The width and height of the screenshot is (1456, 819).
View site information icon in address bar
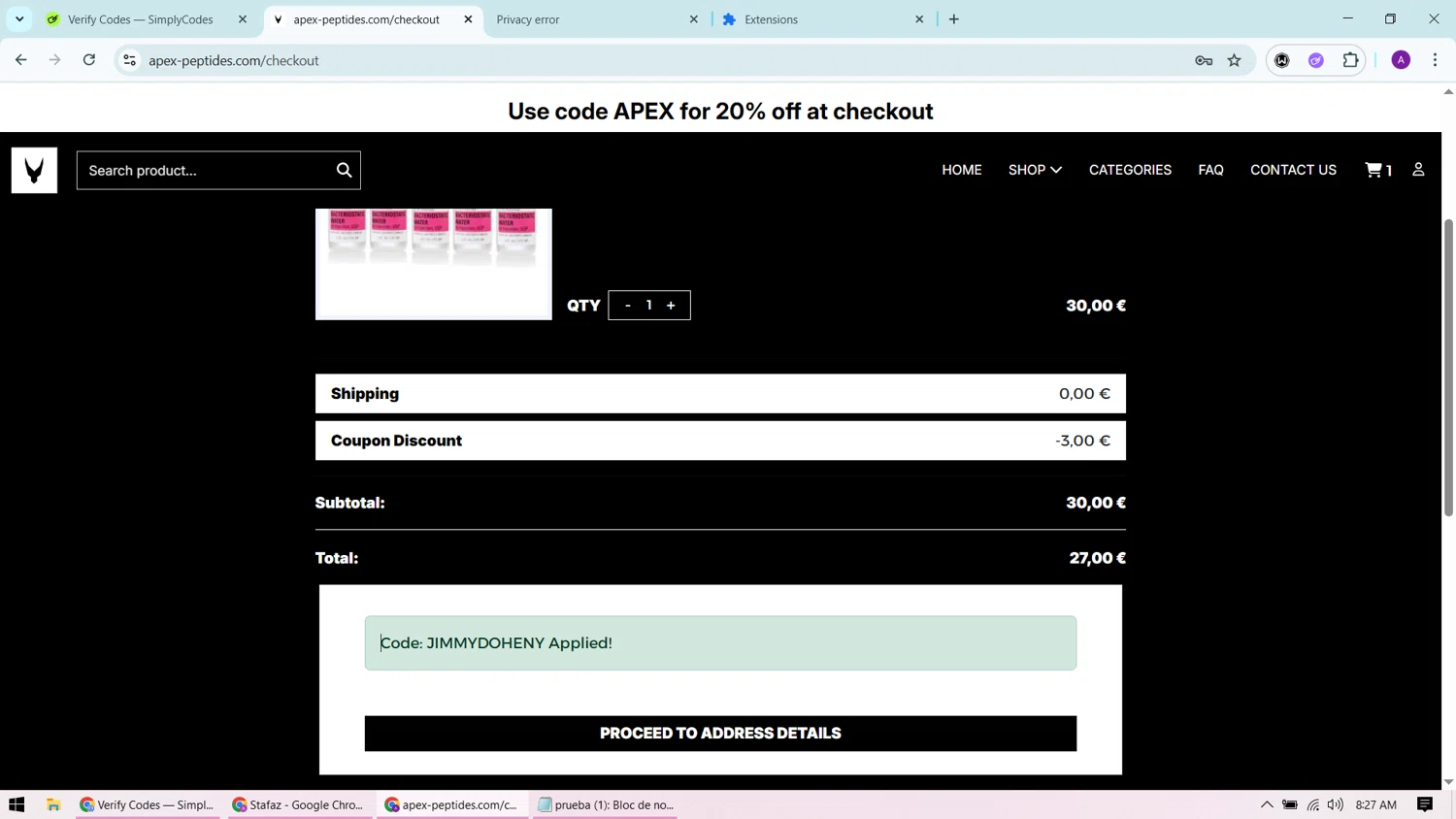[x=129, y=60]
